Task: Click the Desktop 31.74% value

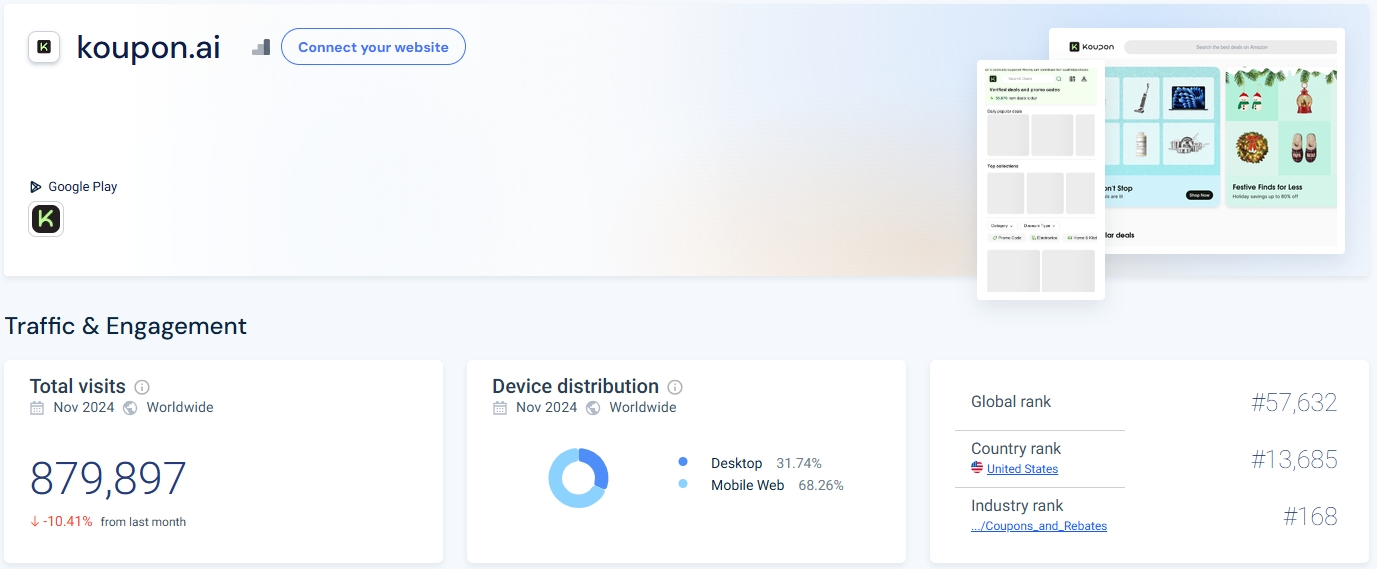Action: click(799, 463)
